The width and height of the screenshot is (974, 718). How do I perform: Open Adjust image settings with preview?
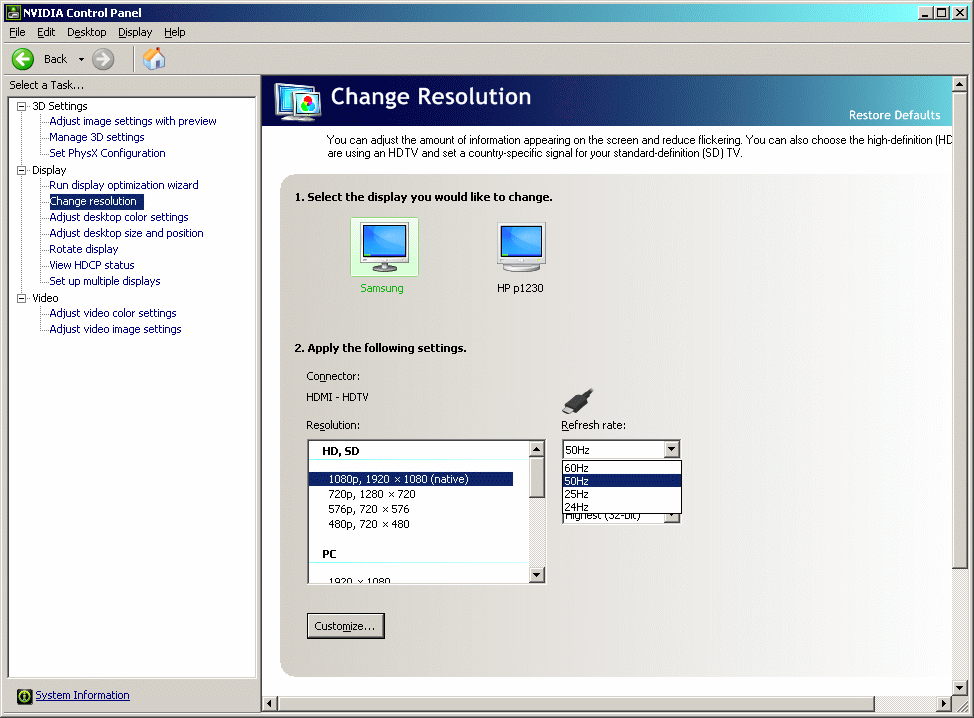click(x=133, y=121)
